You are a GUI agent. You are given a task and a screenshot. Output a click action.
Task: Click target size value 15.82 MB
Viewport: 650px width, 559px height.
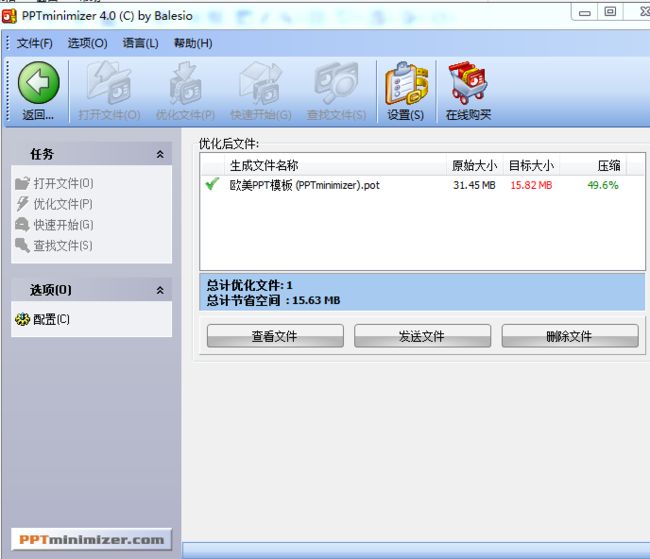pos(531,185)
